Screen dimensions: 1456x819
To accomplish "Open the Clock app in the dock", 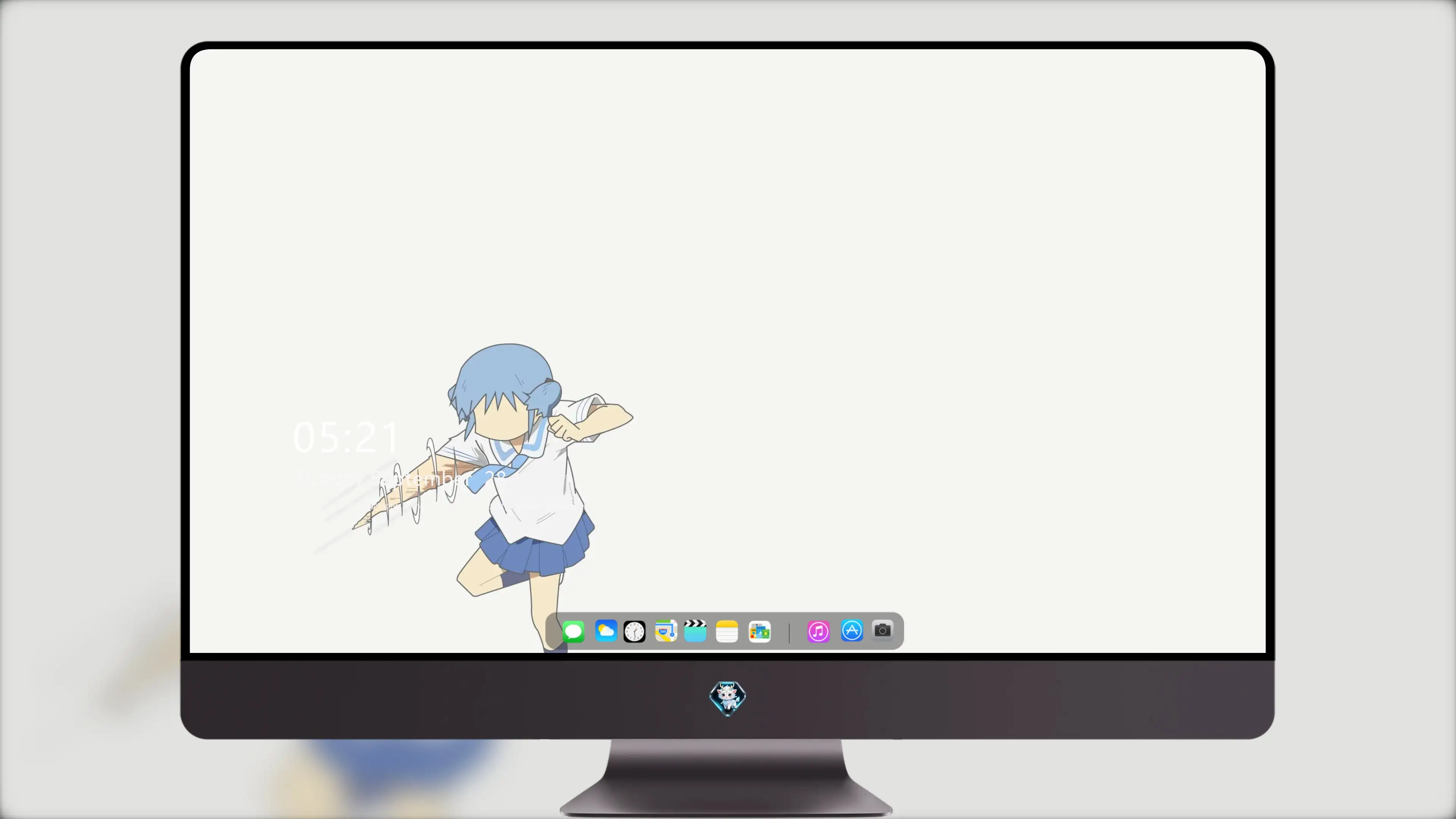I will tap(634, 631).
